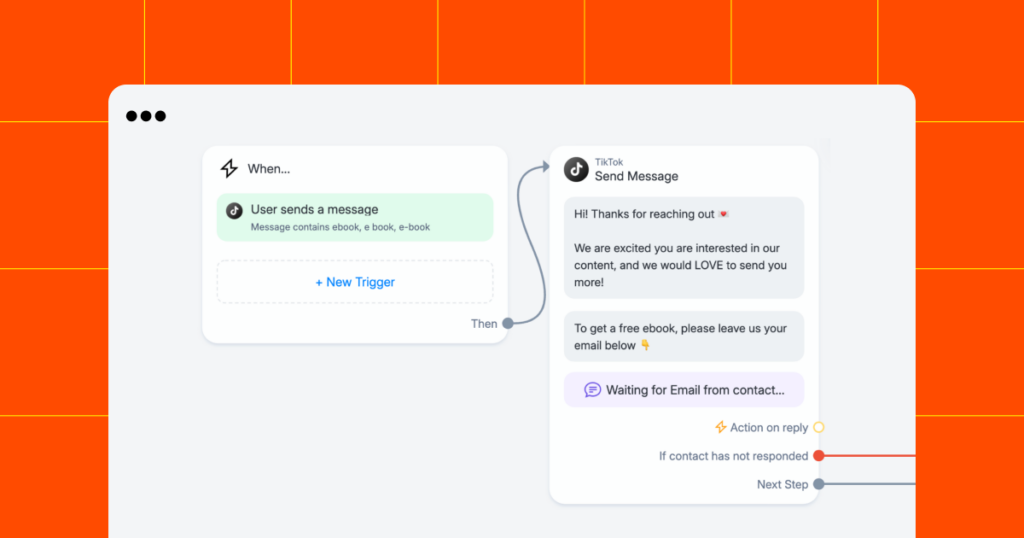1024x538 pixels.
Task: Click the chat bubble icon in Waiting for Email
Action: click(x=592, y=390)
